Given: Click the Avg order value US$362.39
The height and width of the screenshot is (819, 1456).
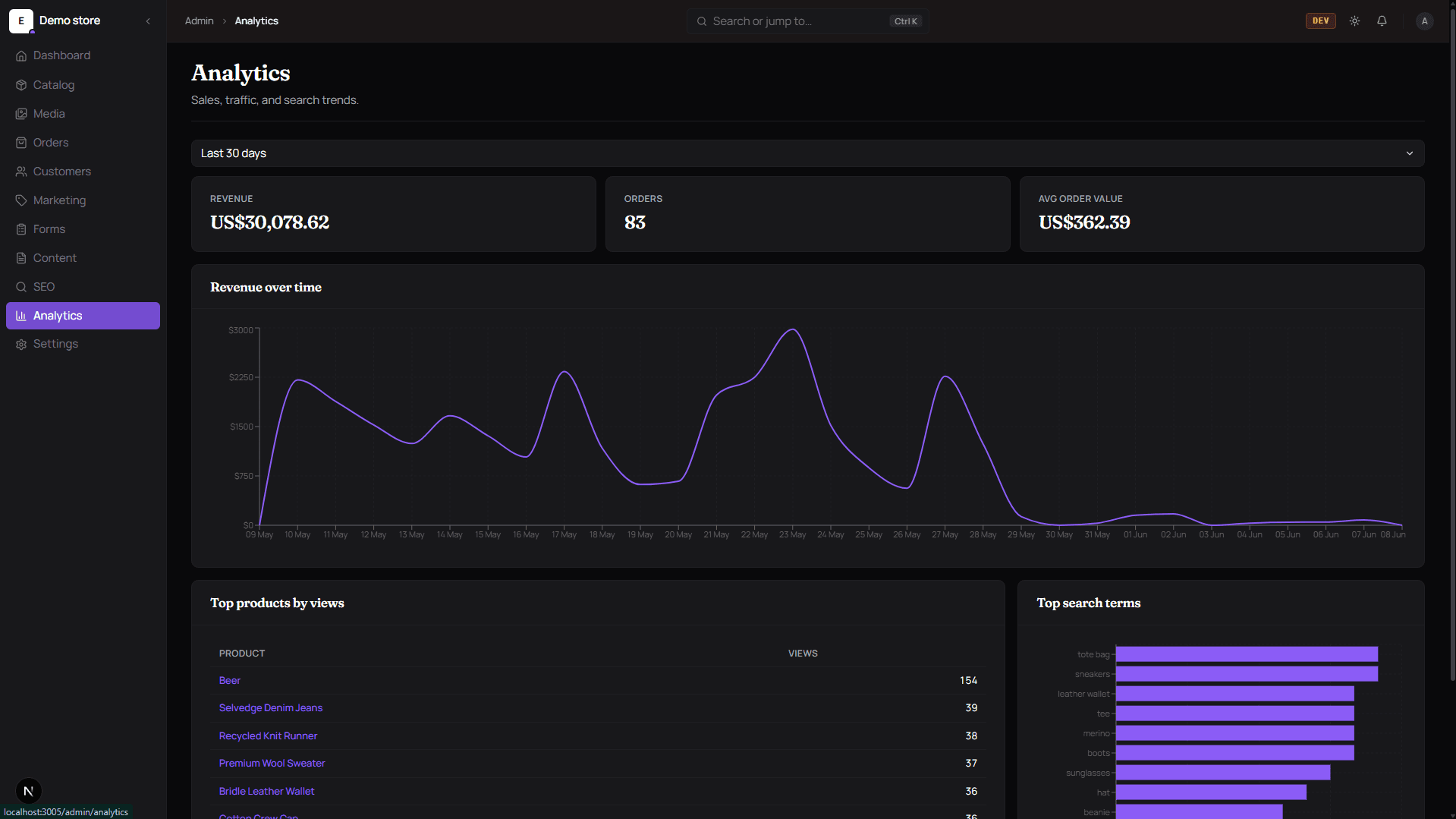Looking at the screenshot, I should coord(1083,222).
